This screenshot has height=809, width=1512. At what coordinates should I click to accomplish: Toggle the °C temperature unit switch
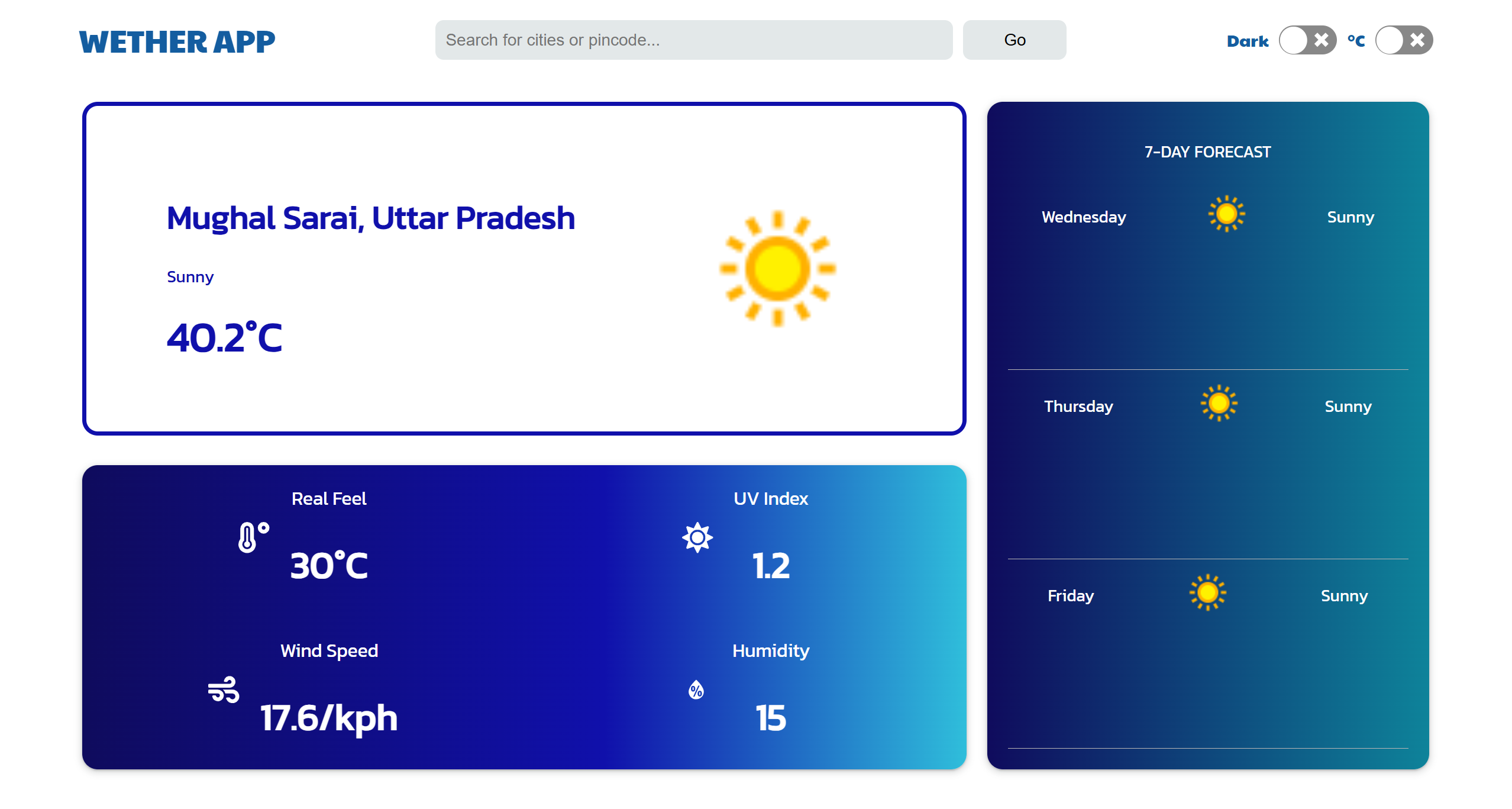(1404, 40)
